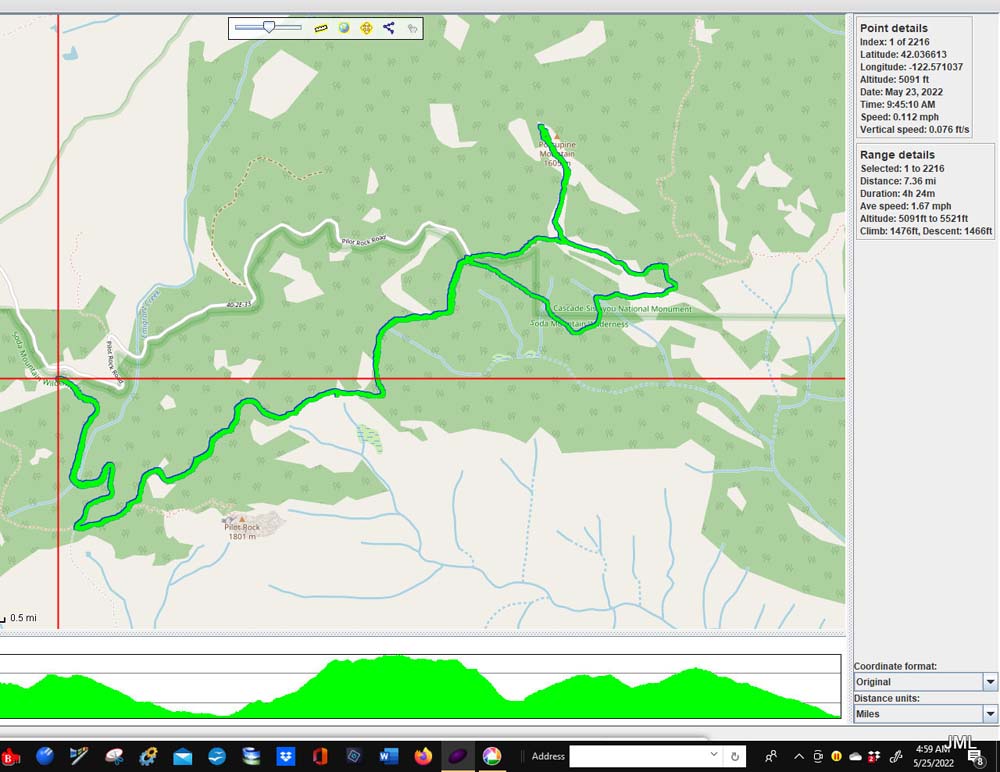Click the greyed-out hand edit icon
Viewport: 1000px width, 772px height.
[412, 28]
